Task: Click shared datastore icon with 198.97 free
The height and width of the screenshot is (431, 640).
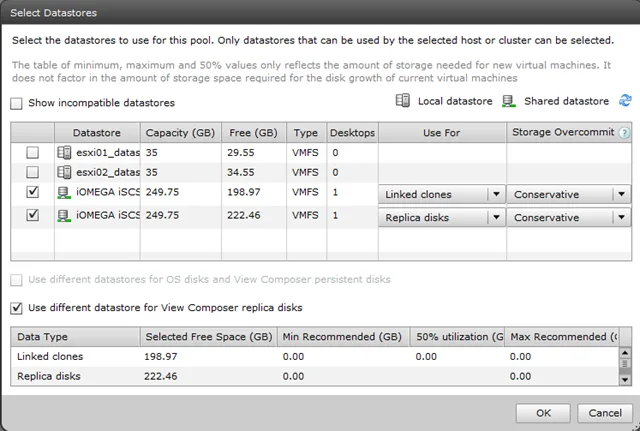Action: pyautogui.click(x=64, y=192)
